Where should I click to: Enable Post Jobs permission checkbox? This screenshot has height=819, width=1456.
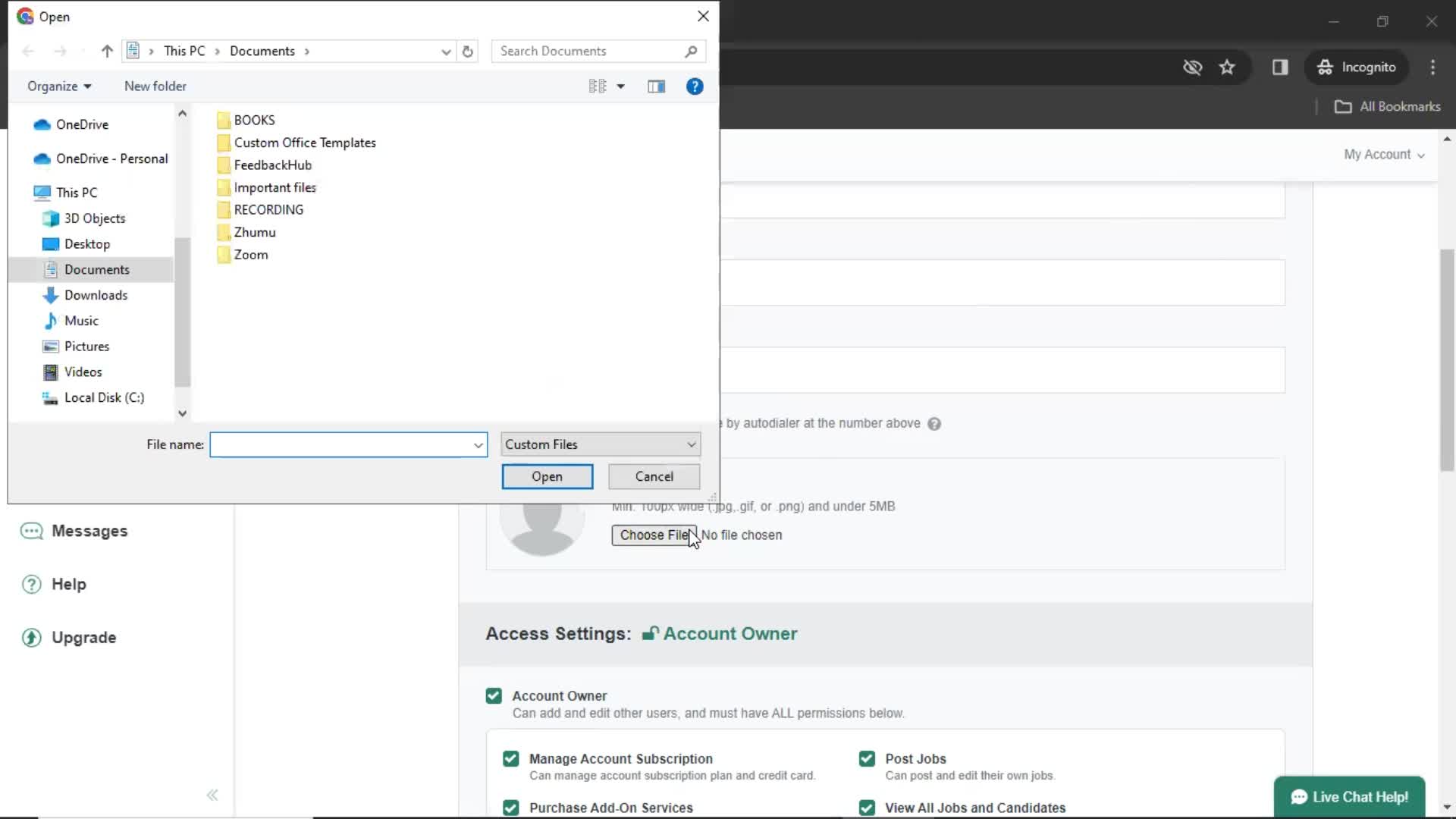coord(867,758)
